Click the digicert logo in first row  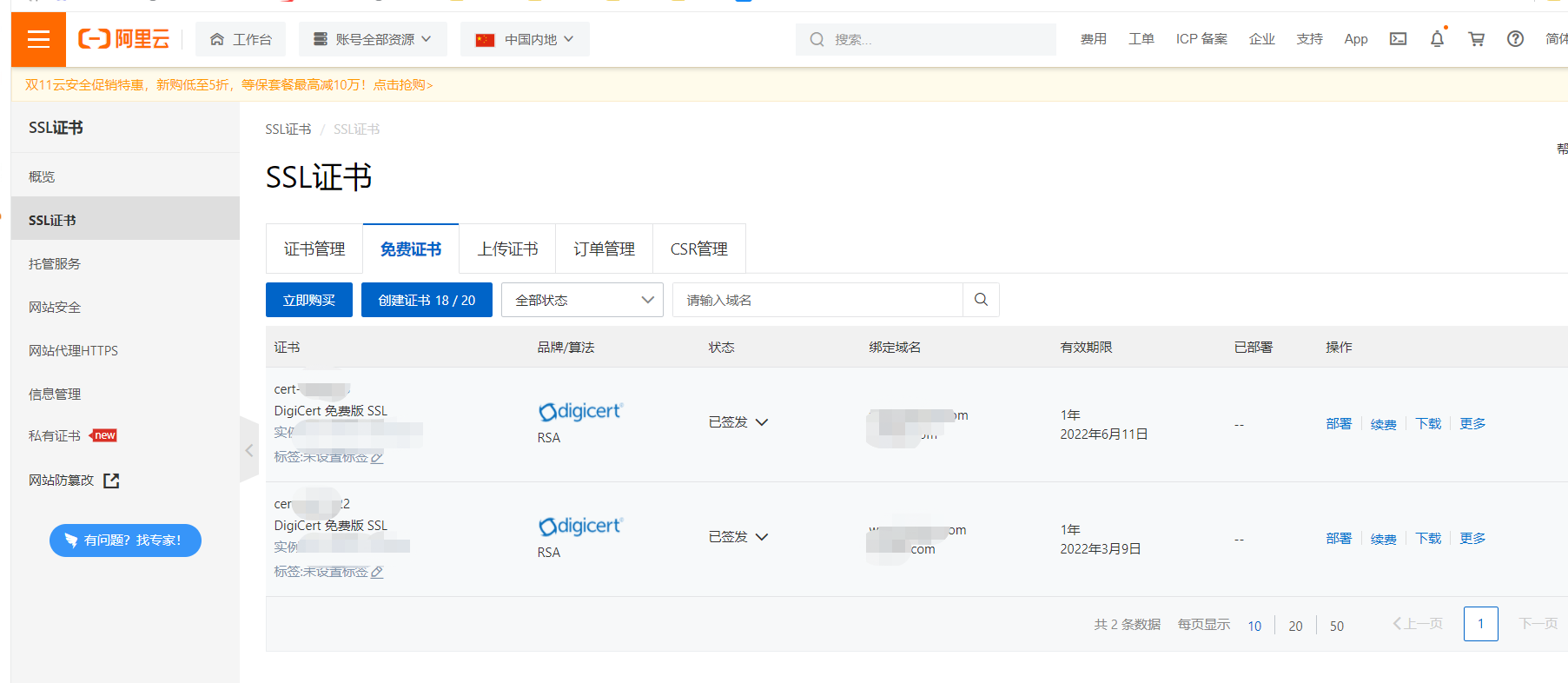[580, 411]
